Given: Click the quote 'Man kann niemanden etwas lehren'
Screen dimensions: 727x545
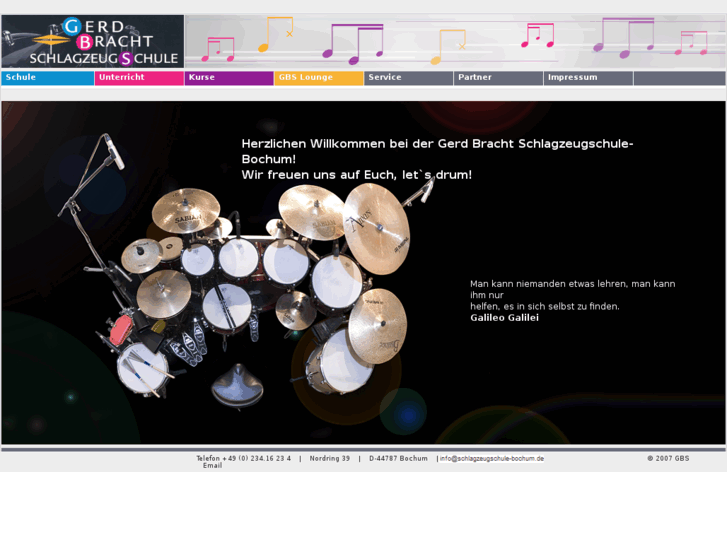Looking at the screenshot, I should point(573,295).
